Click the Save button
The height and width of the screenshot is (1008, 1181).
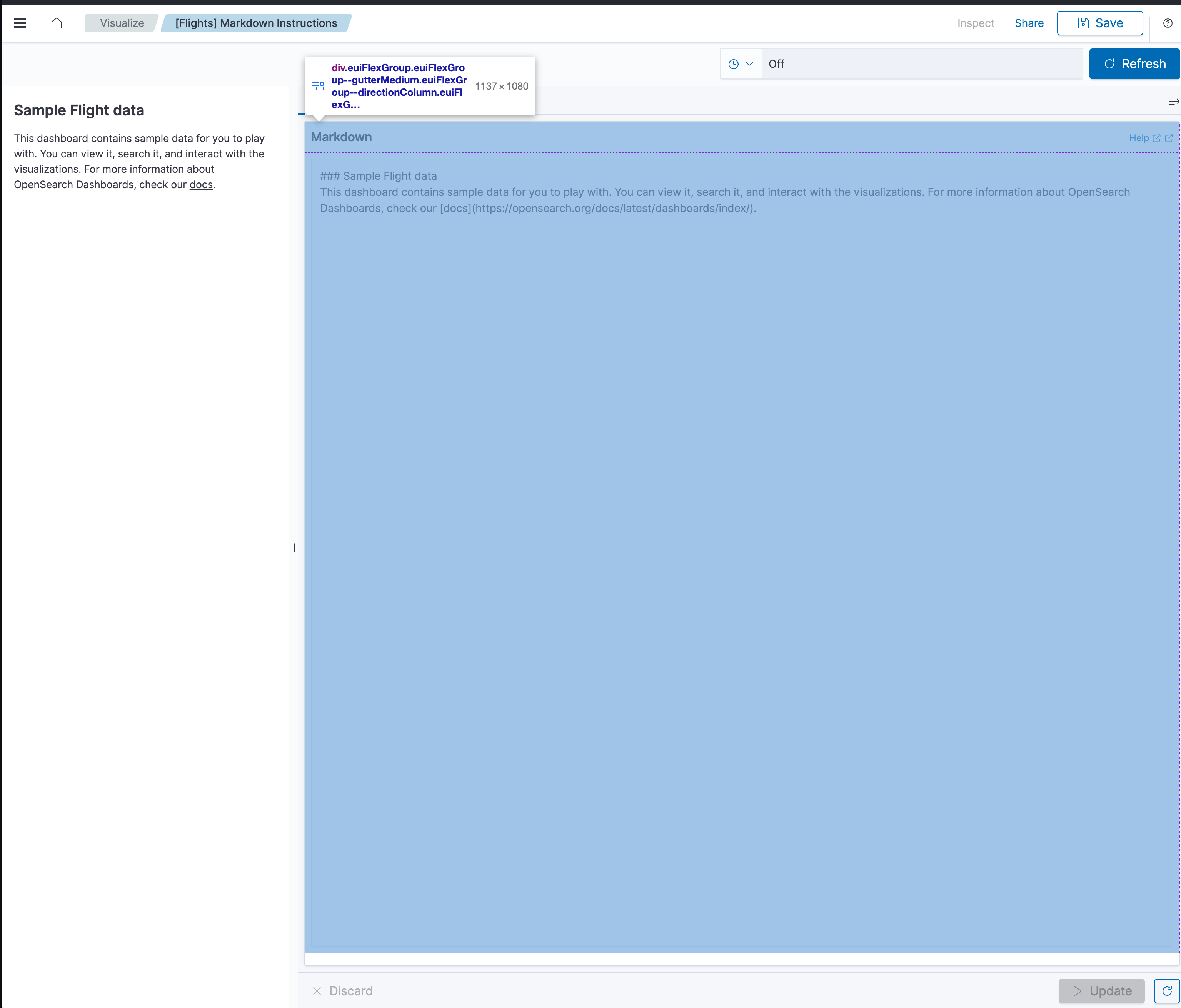tap(1099, 23)
